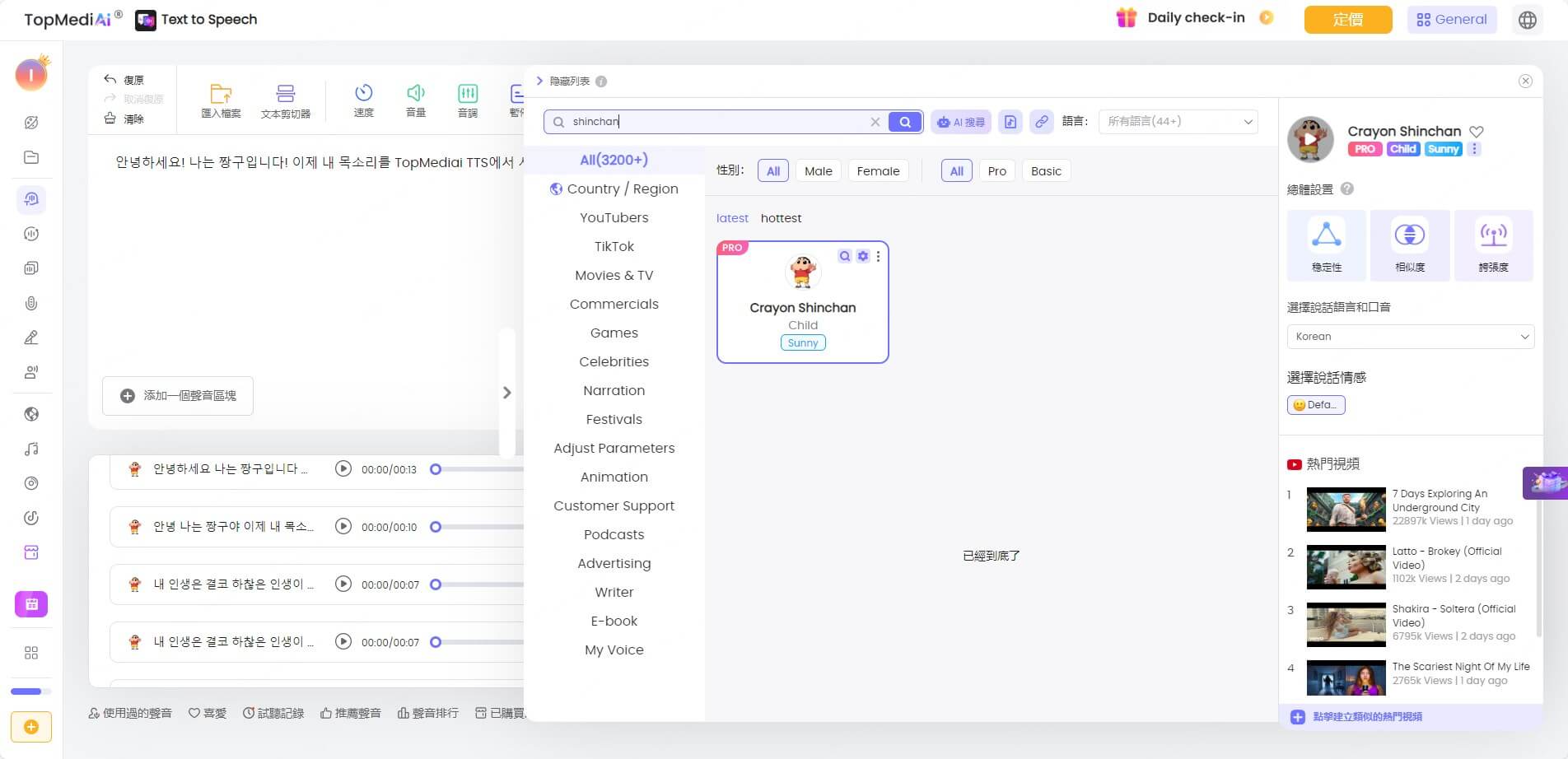Viewport: 1568px width, 759px height.
Task: Click help icon beside 總體設置
Action: [x=1347, y=189]
